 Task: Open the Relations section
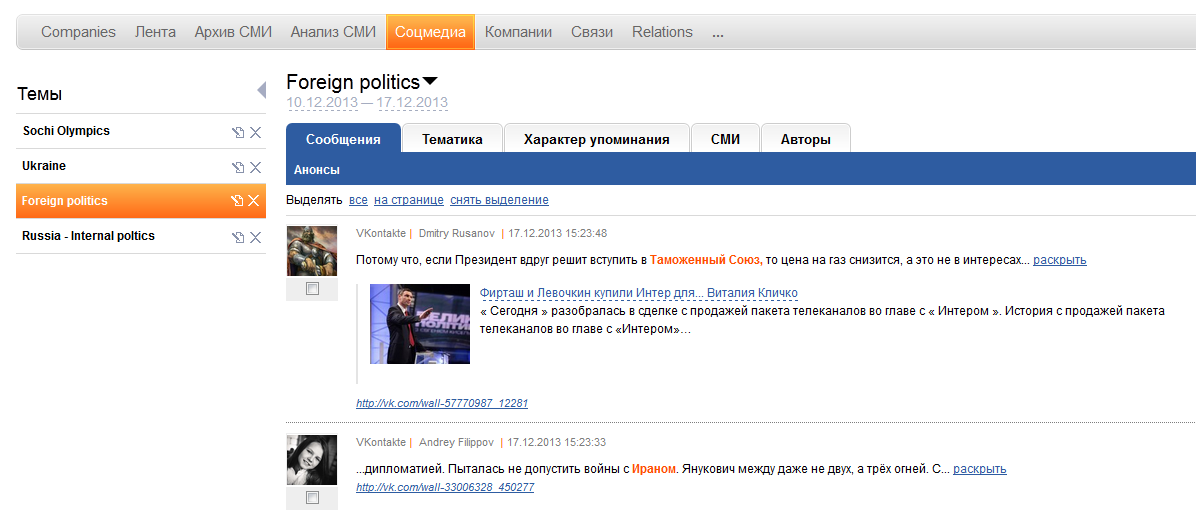[663, 32]
